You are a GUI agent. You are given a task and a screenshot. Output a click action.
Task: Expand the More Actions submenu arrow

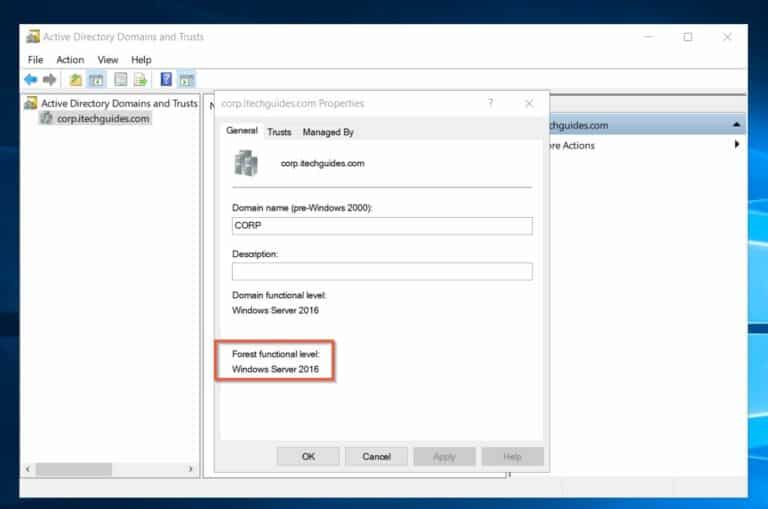coord(737,145)
